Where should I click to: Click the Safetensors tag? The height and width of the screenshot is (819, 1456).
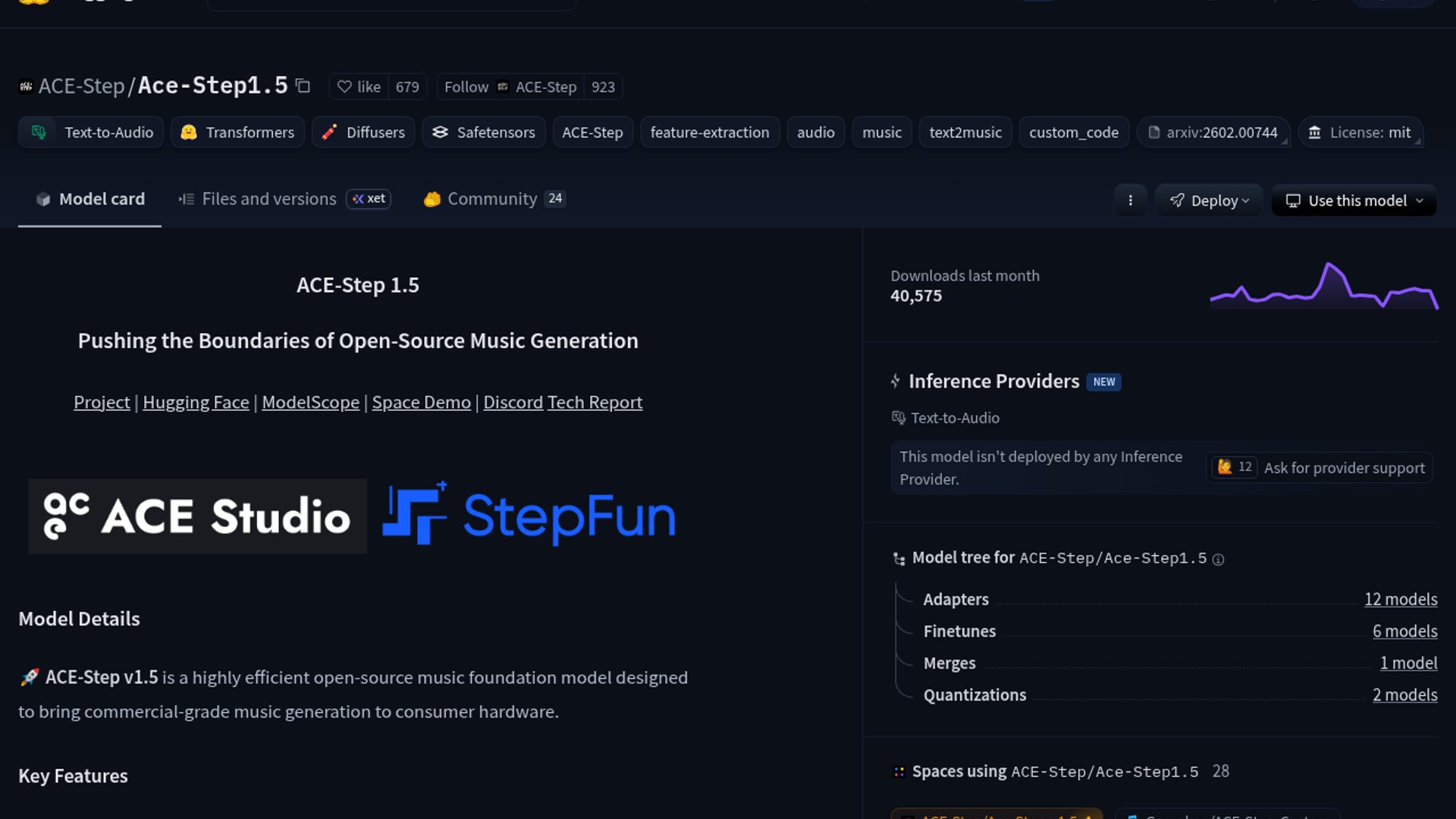click(484, 132)
